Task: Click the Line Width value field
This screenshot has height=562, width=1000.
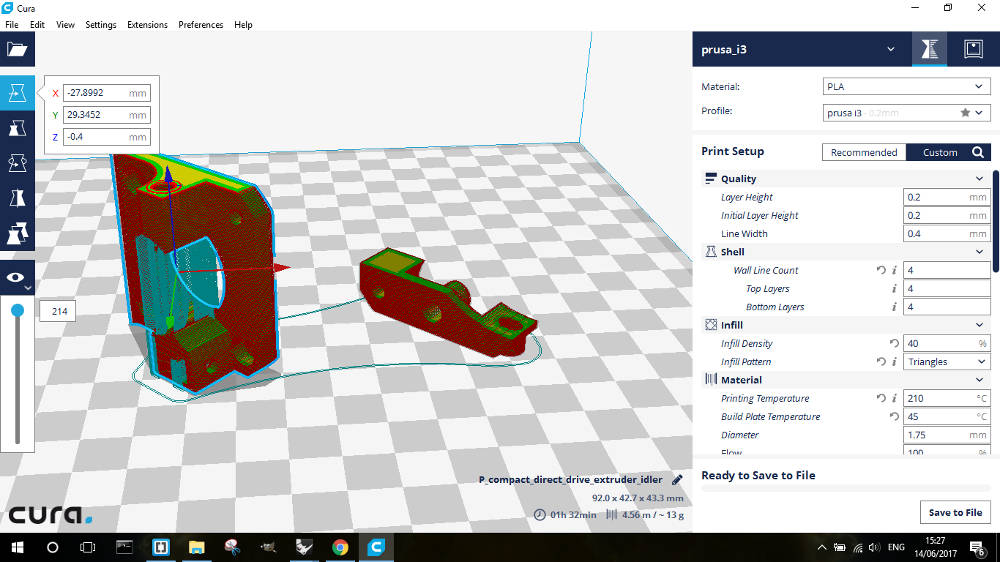Action: click(946, 233)
